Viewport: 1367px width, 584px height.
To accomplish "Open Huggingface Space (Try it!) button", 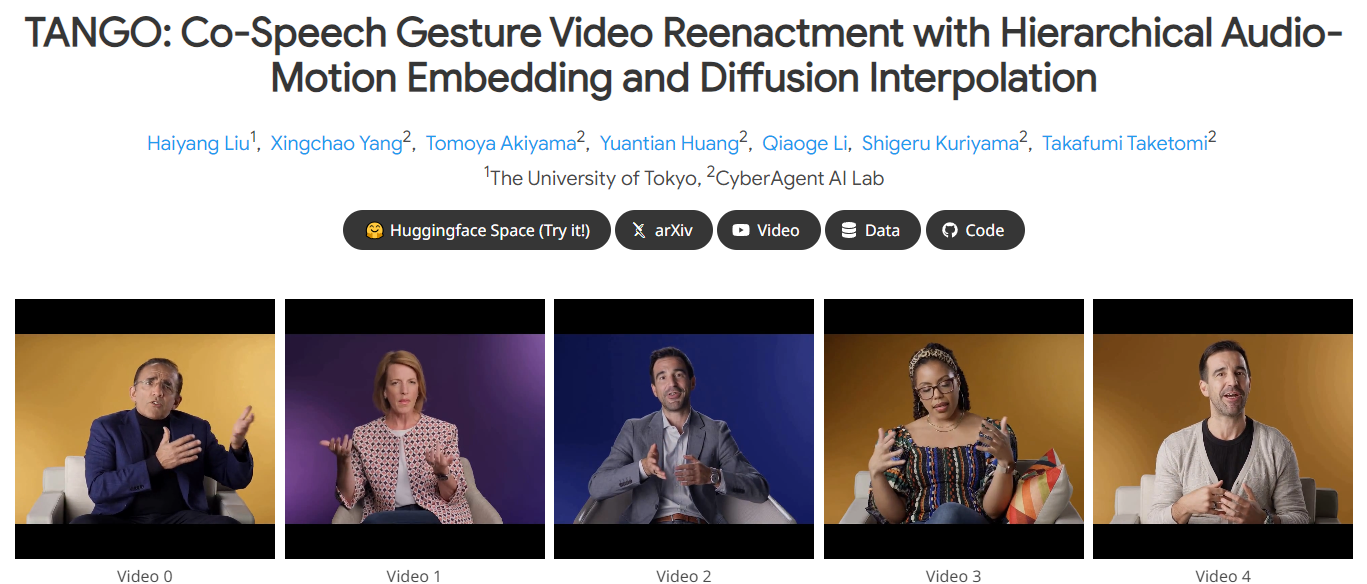I will point(477,230).
